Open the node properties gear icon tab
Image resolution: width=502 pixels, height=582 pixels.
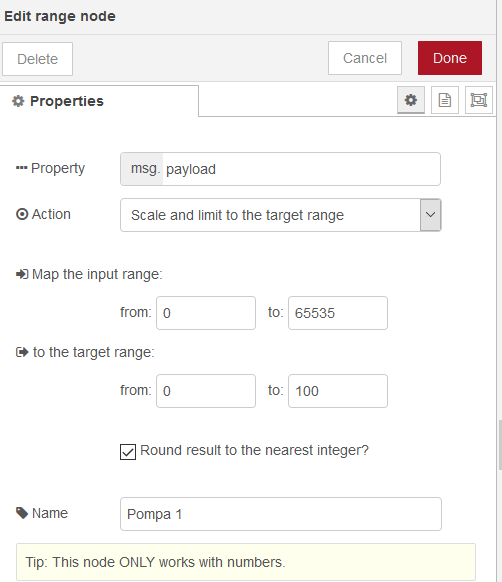pyautogui.click(x=411, y=100)
